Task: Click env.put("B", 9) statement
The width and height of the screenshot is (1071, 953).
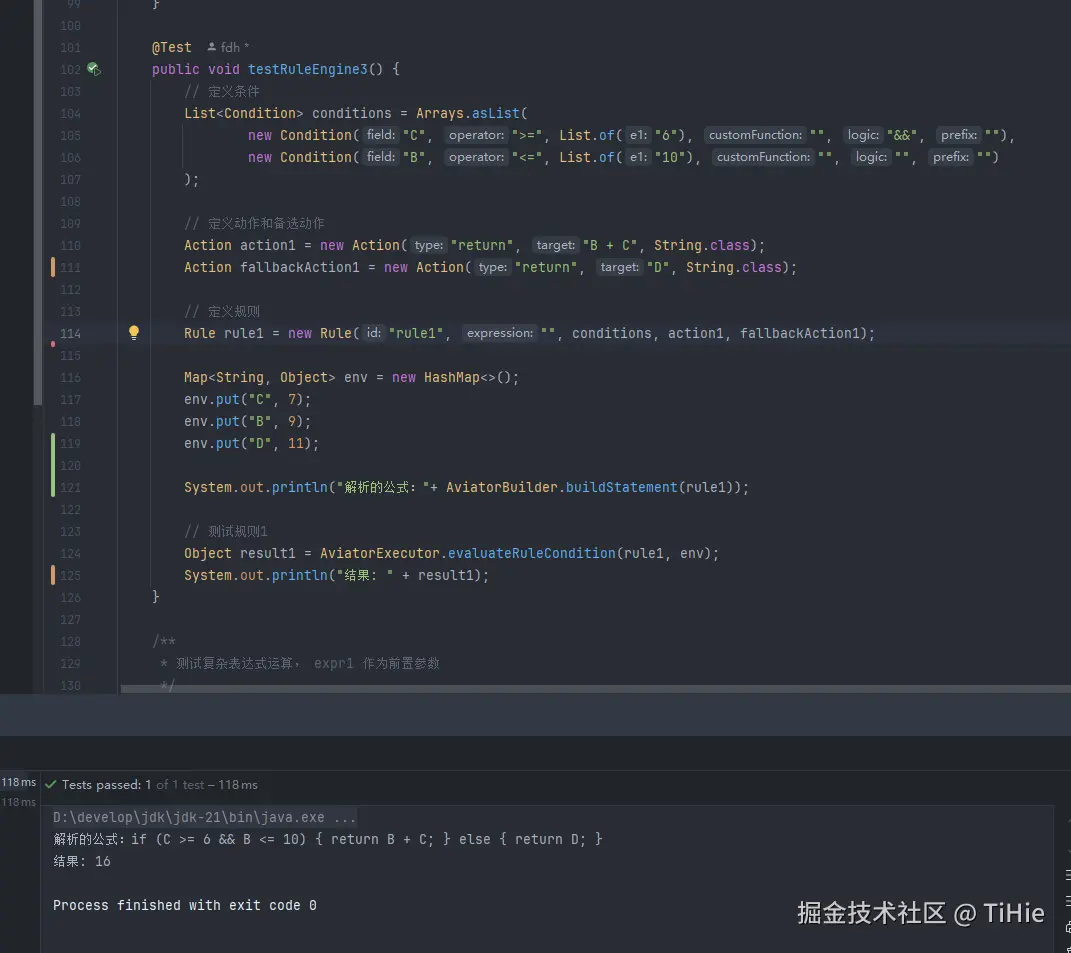Action: click(x=247, y=422)
